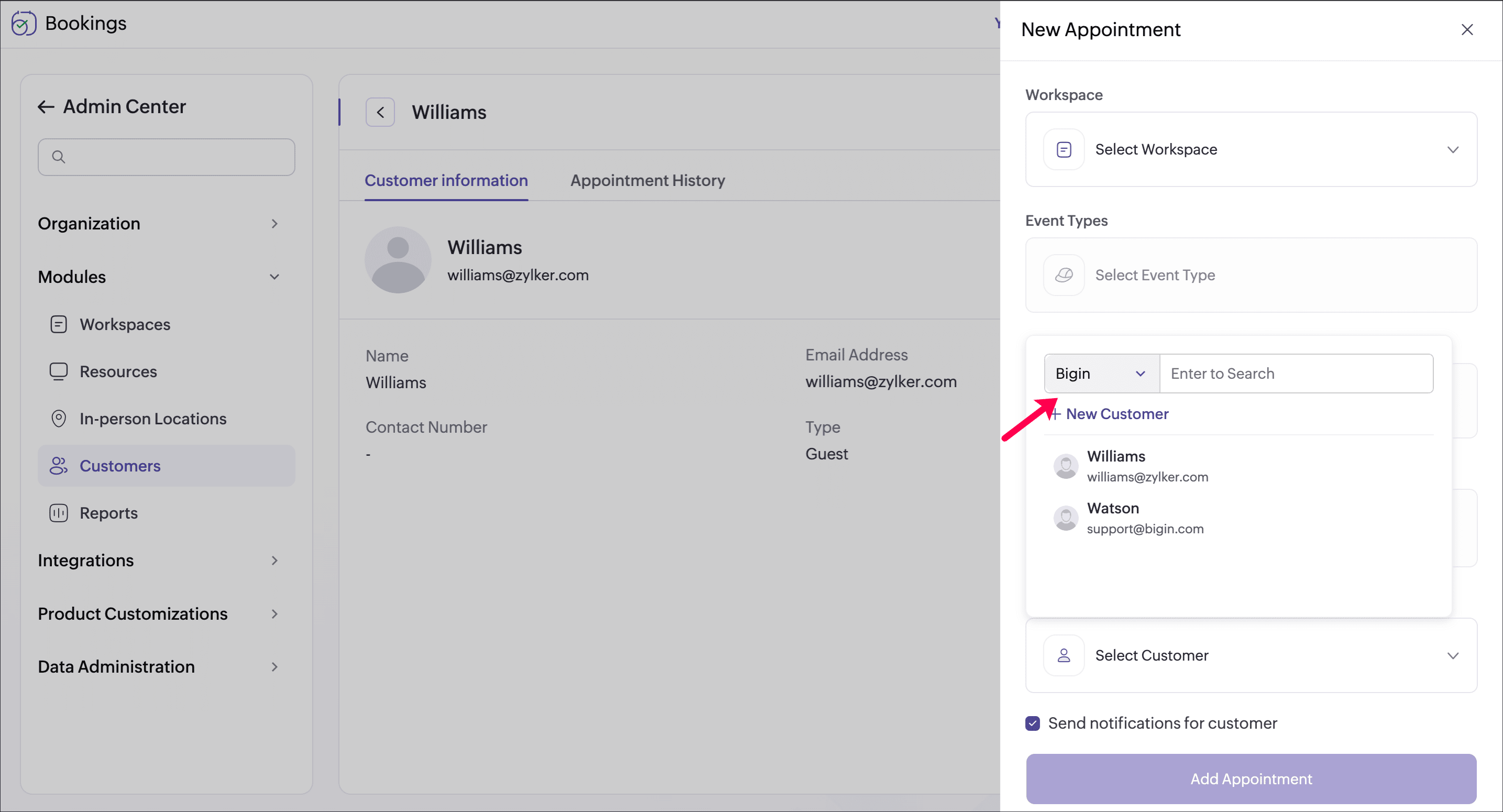Click the Enter to Search field
The width and height of the screenshot is (1503, 812).
(x=1296, y=374)
